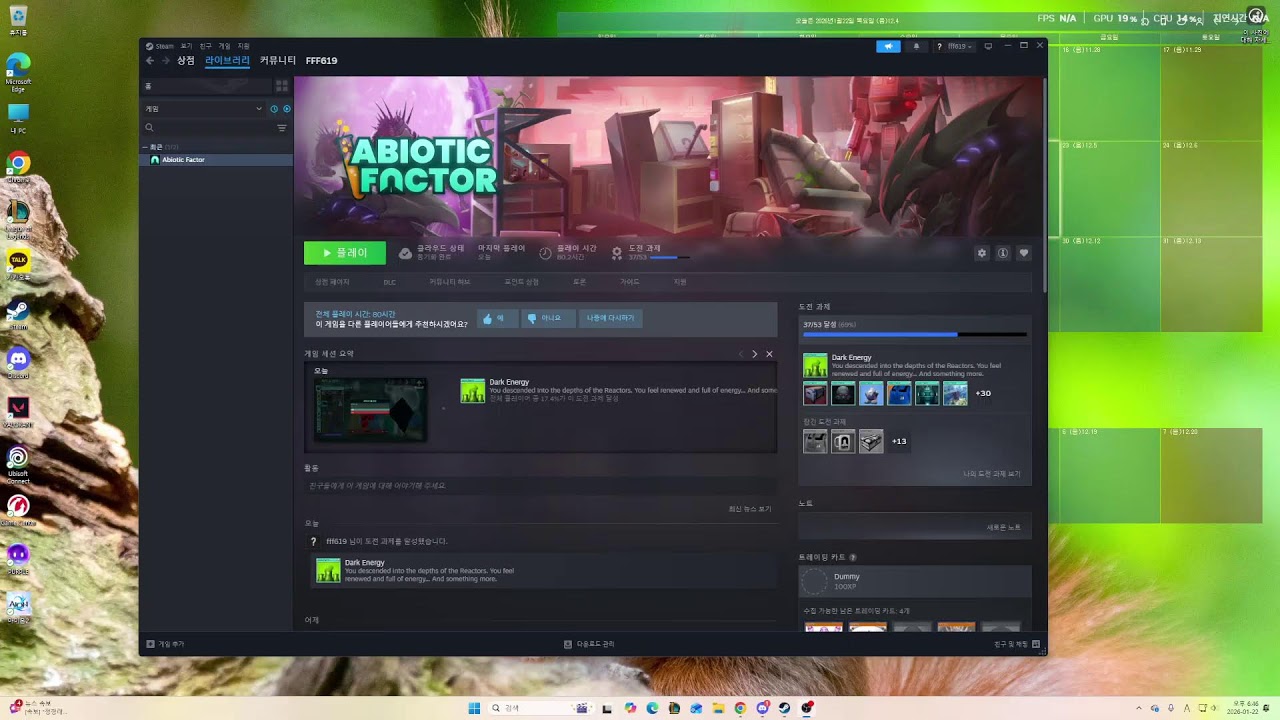Open the 상점 페이지 store page link
Screen dimensions: 1280x720
tap(332, 282)
